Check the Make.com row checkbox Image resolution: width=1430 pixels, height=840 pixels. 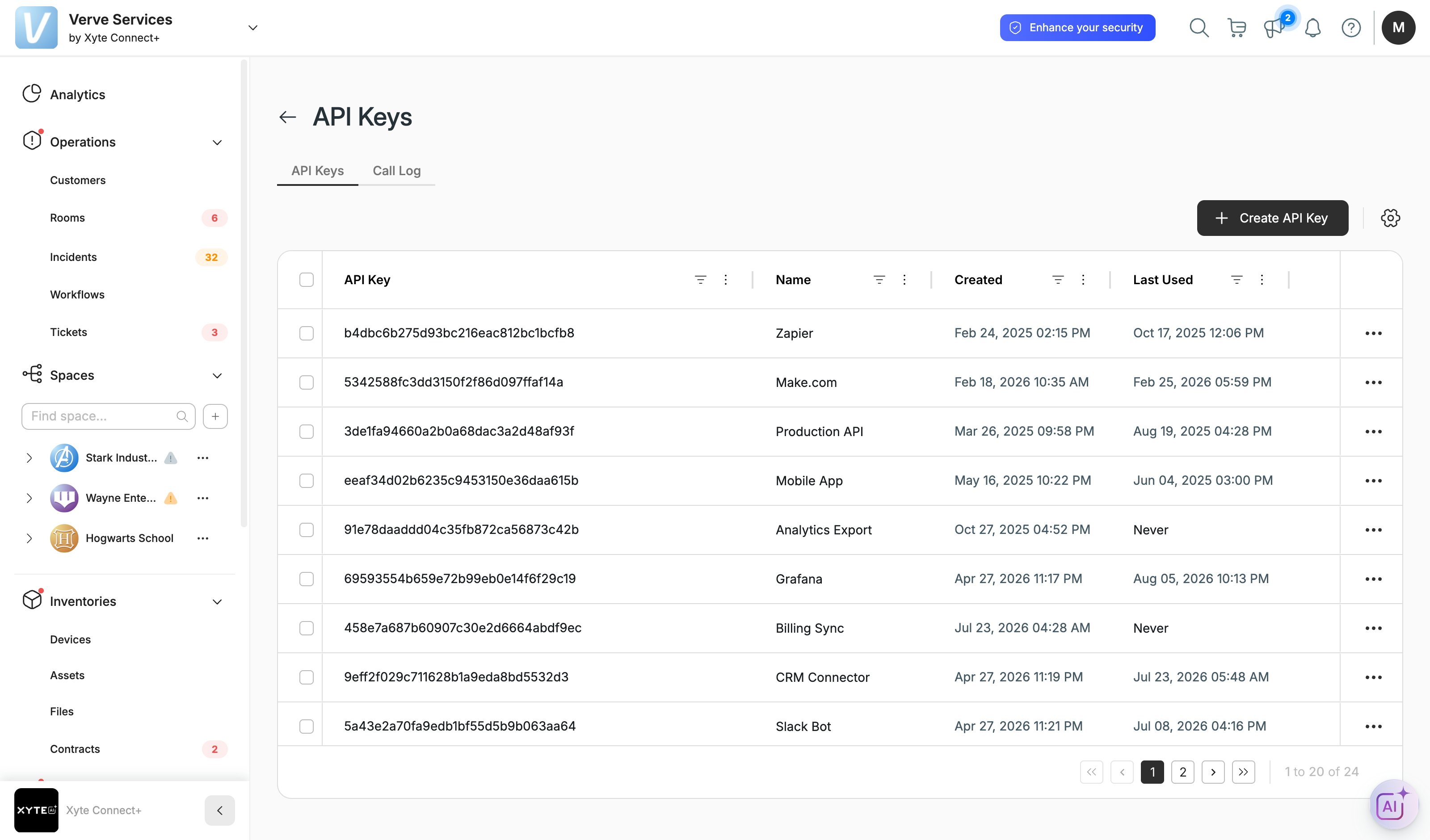click(x=307, y=382)
